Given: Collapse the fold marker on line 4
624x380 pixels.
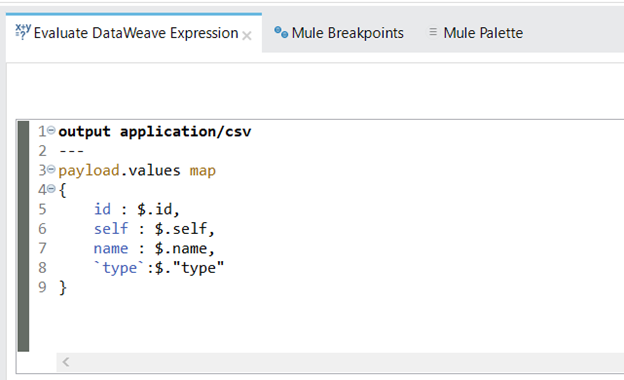Looking at the screenshot, I should point(51,189).
